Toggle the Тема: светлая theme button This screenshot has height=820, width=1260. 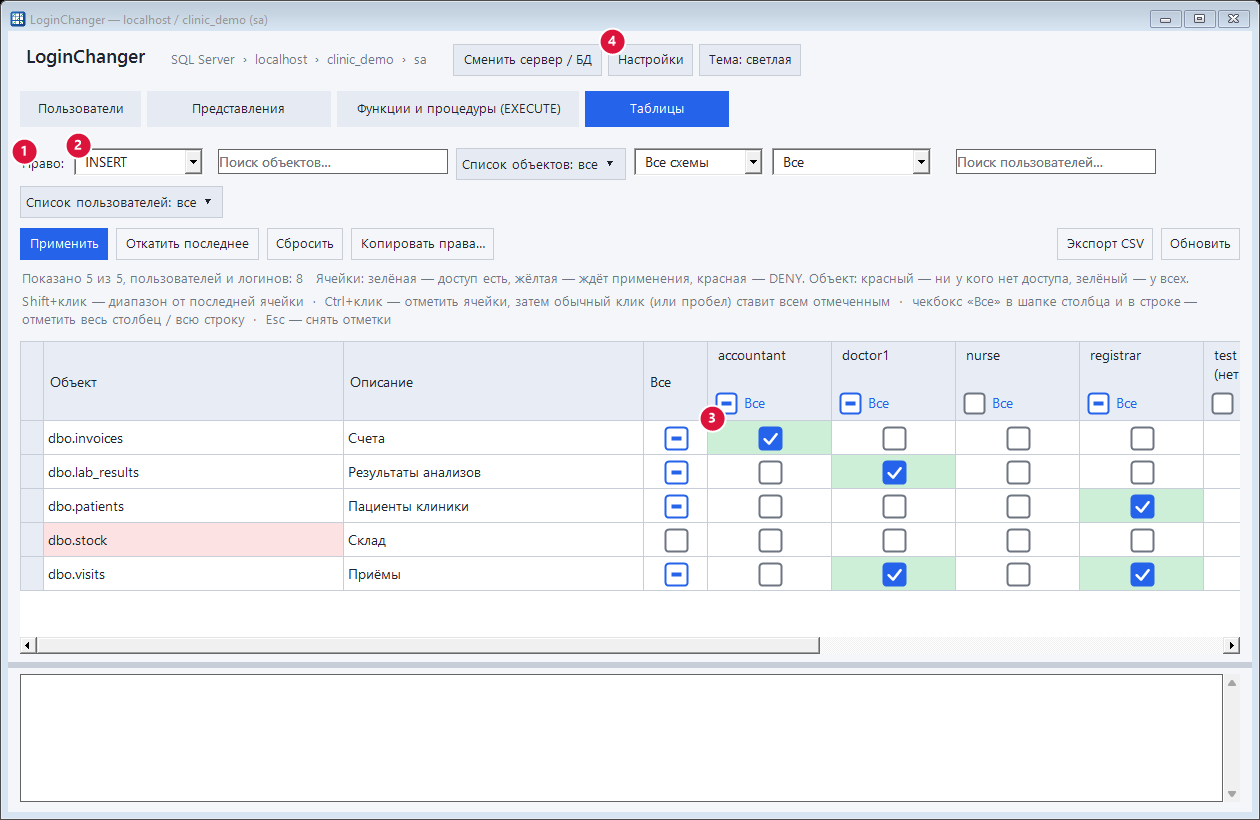[x=750, y=60]
